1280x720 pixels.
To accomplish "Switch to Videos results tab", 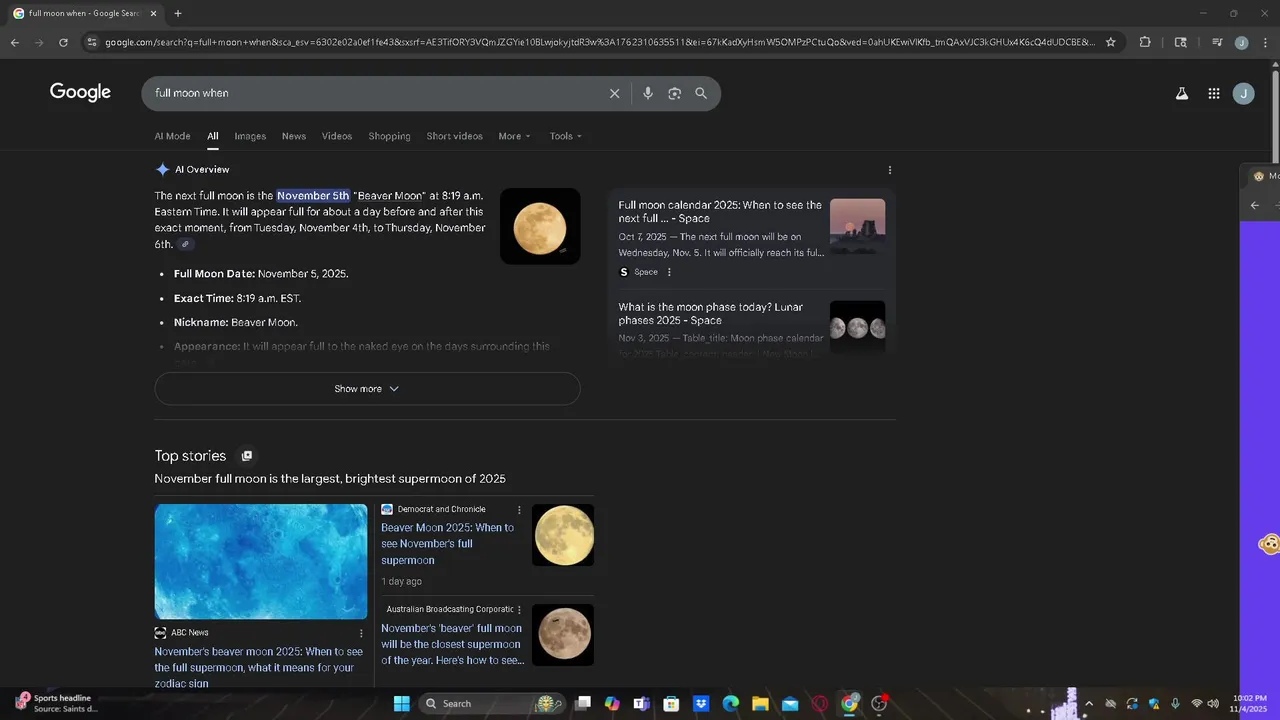I will (337, 136).
